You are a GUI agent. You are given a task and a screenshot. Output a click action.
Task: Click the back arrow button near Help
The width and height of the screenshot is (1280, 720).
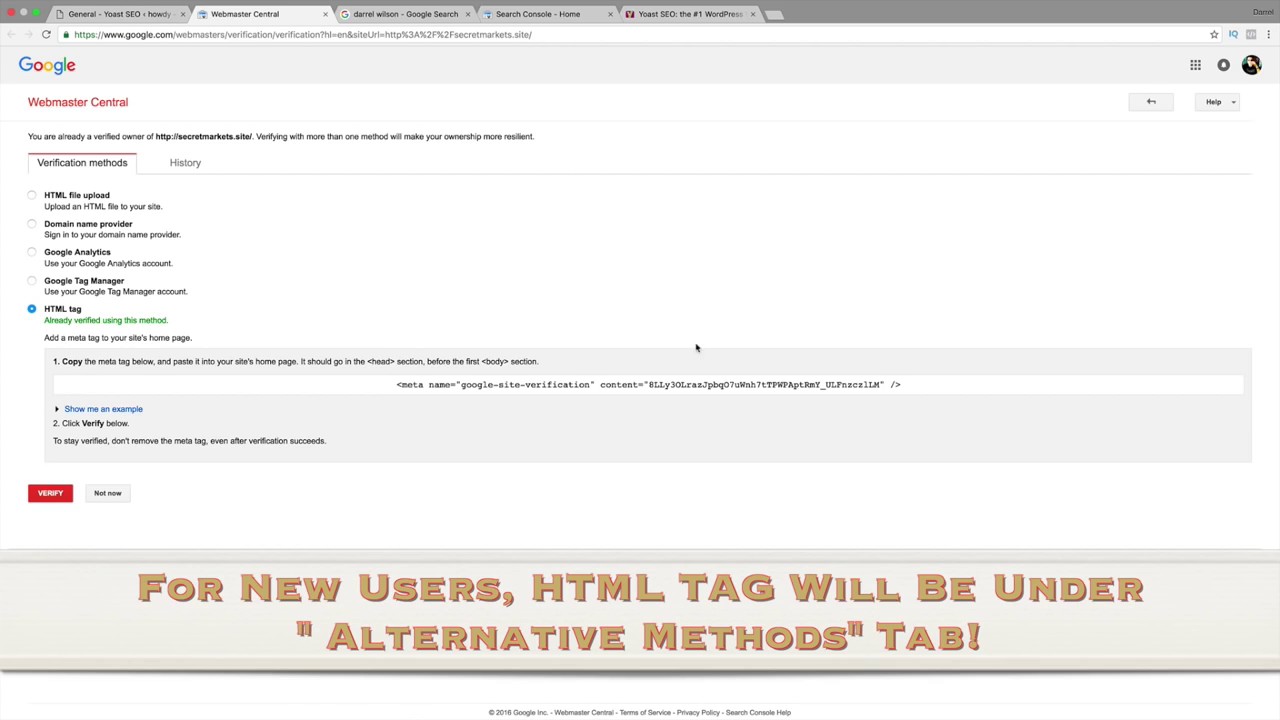[x=1151, y=102]
